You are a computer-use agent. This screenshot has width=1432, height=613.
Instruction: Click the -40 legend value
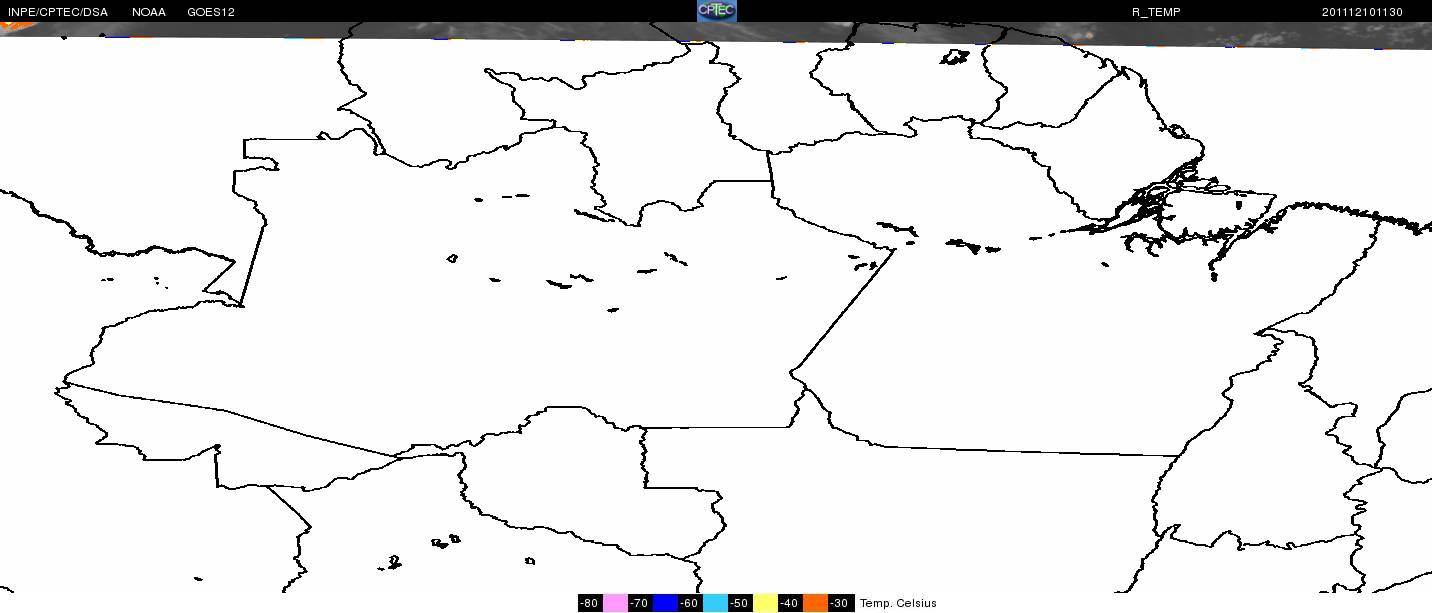790,603
